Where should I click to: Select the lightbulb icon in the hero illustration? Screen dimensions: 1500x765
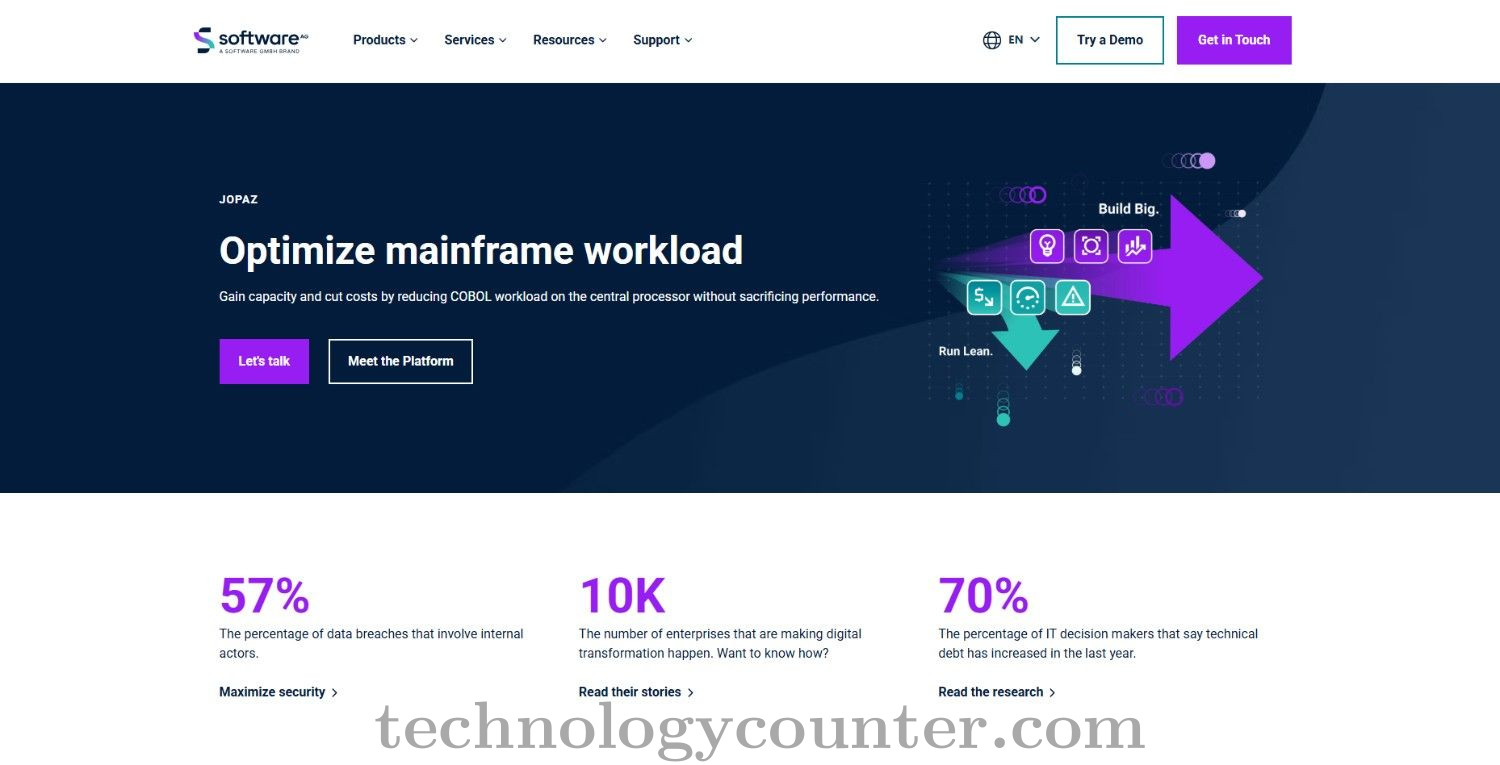pyautogui.click(x=1046, y=246)
